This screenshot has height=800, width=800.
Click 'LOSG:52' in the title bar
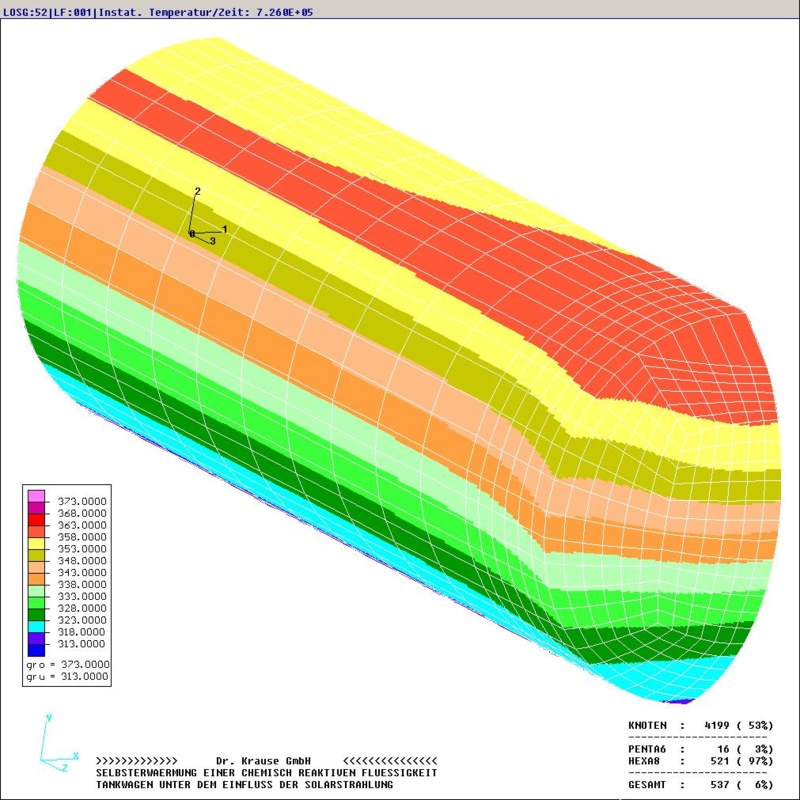click(x=25, y=12)
